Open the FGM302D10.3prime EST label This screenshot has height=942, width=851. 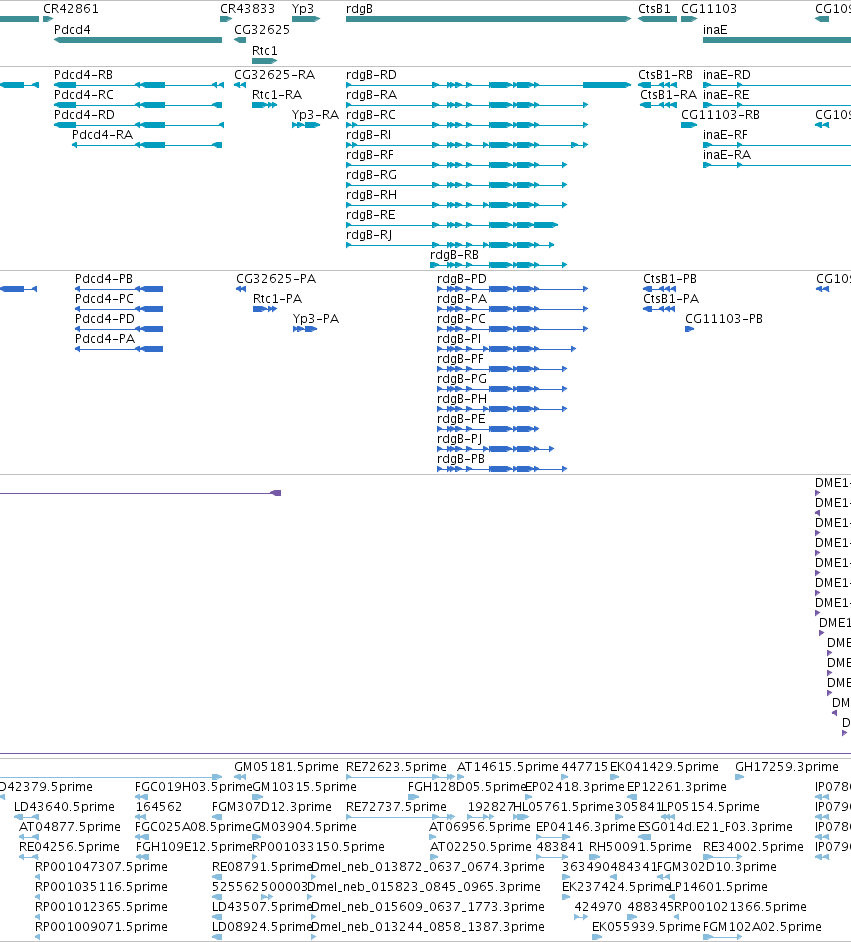click(716, 867)
